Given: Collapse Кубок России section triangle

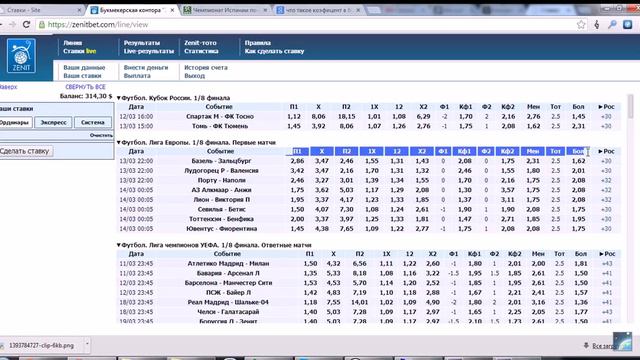Looking at the screenshot, I should click(x=119, y=98).
